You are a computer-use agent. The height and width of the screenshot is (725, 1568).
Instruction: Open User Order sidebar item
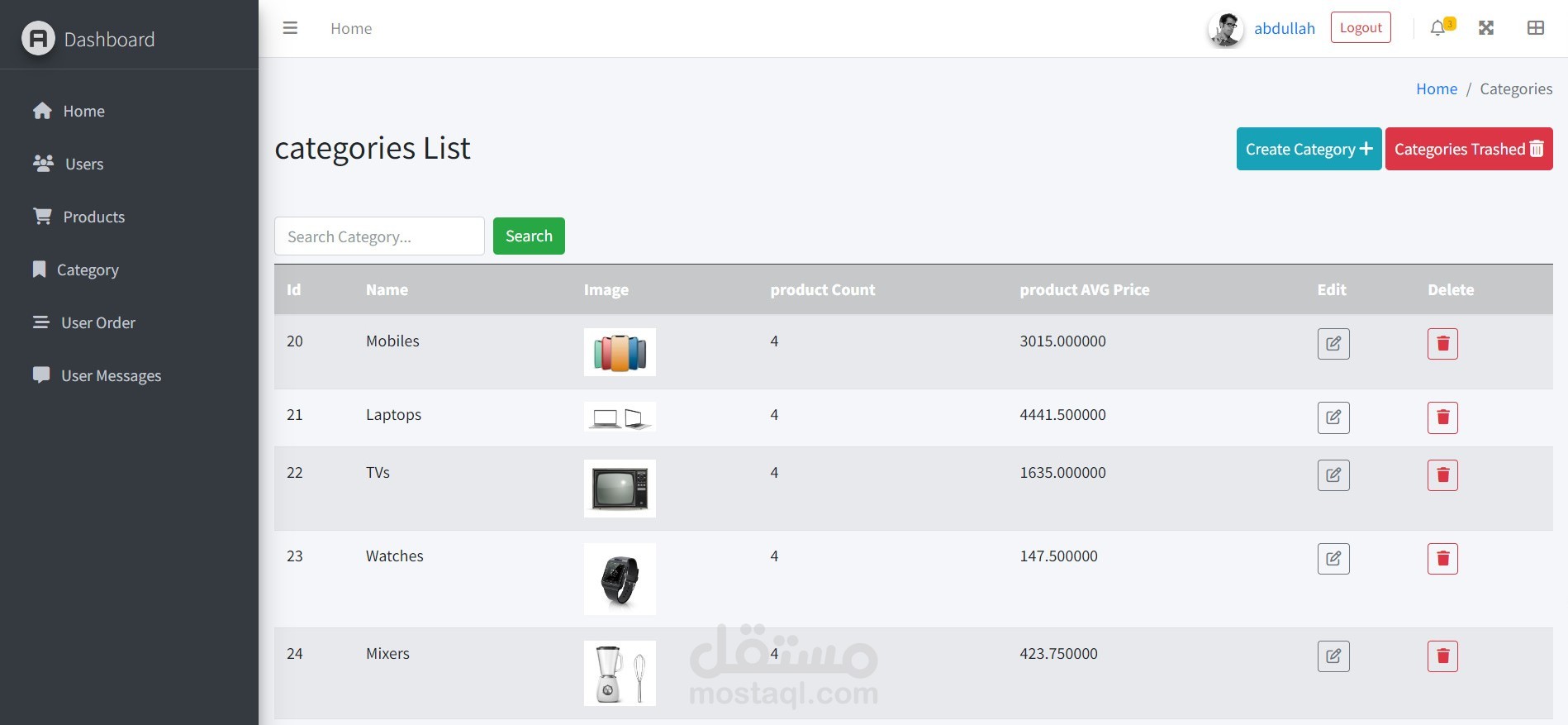(97, 322)
